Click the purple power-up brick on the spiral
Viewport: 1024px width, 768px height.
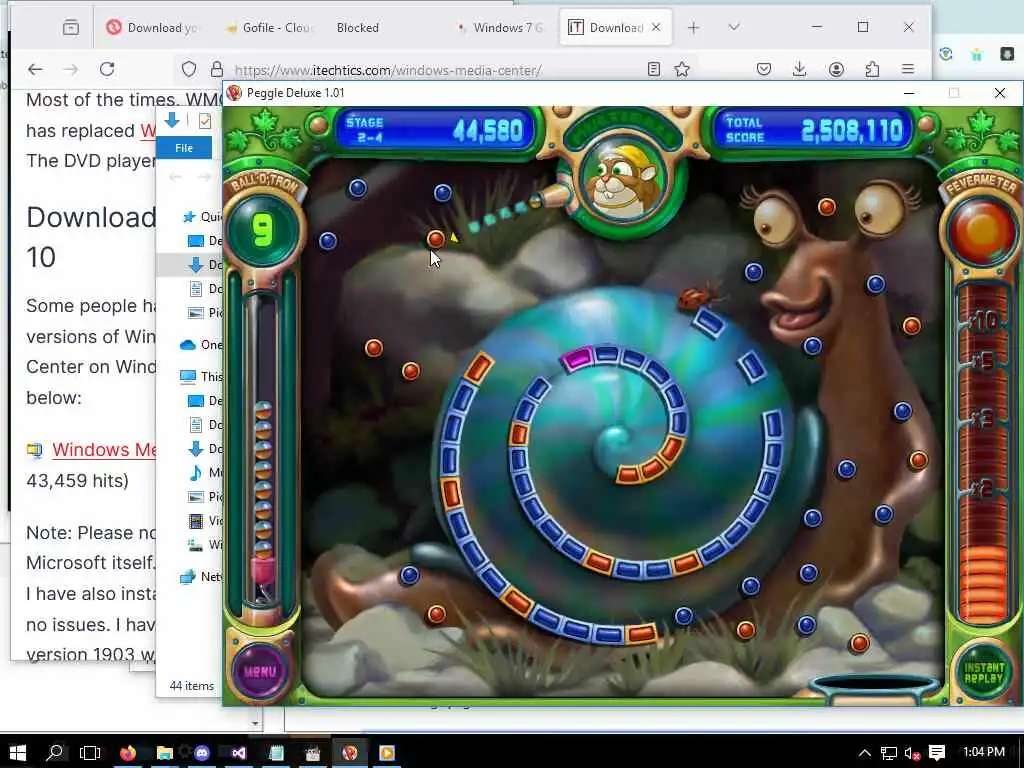click(577, 359)
